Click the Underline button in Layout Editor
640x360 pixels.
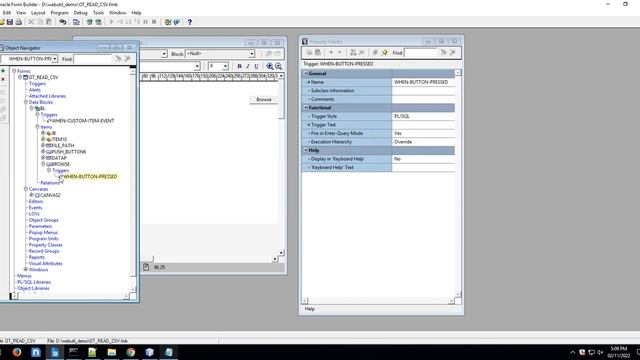point(256,66)
